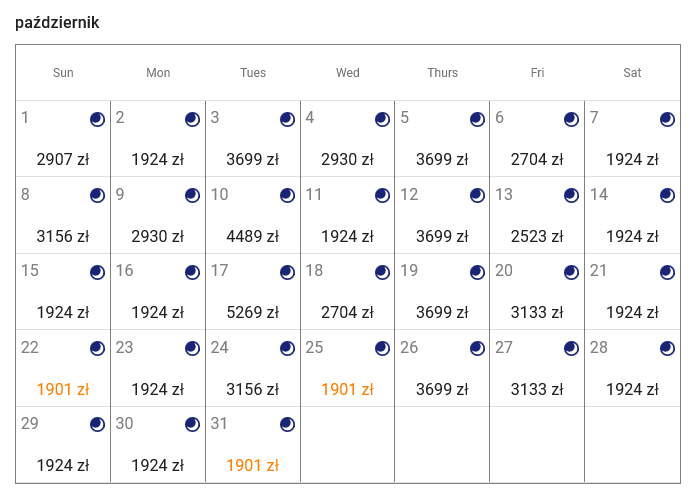Click the moon icon on day 14
Image resolution: width=691 pixels, height=490 pixels.
pos(667,196)
